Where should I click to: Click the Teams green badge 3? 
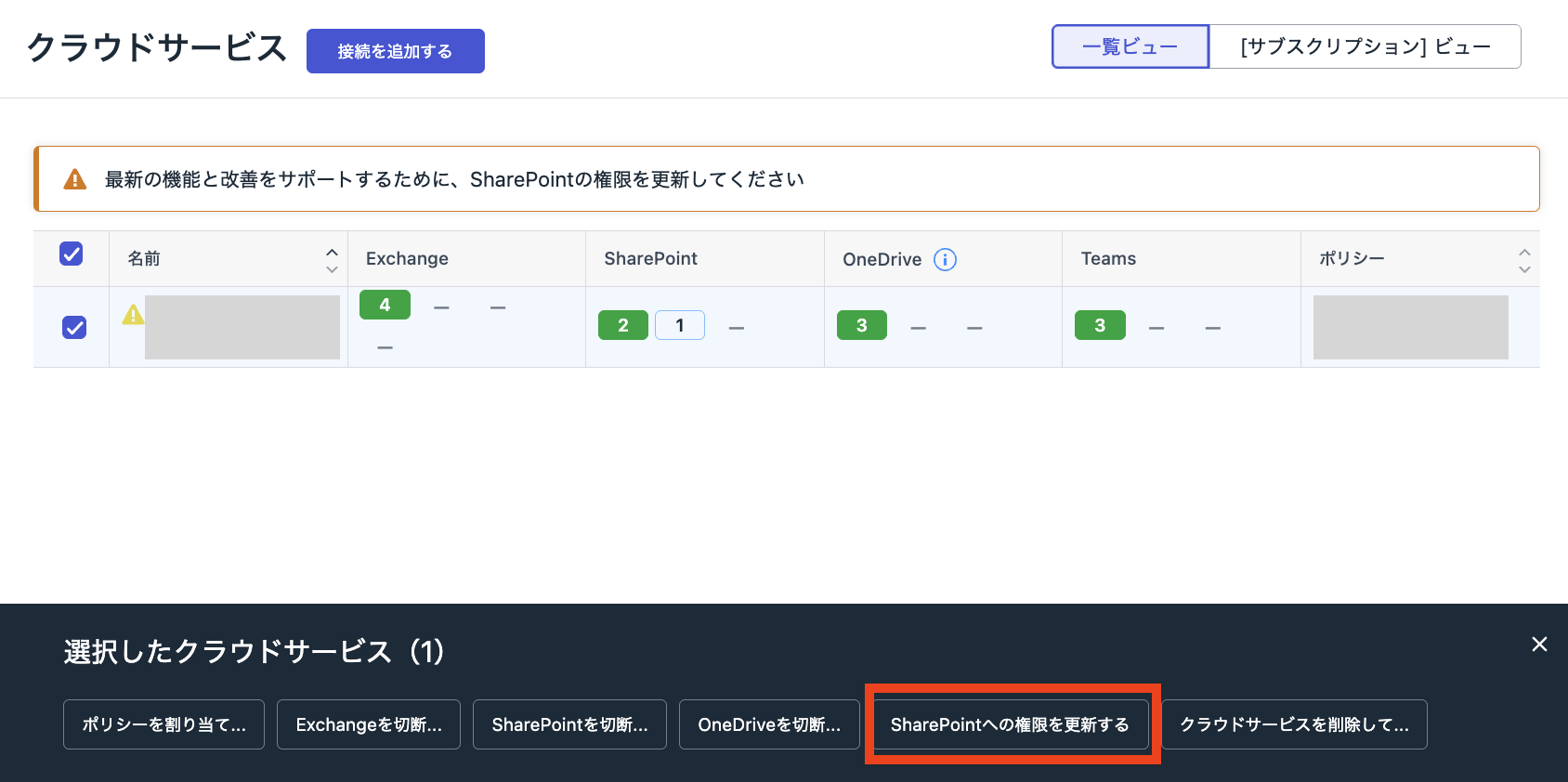[1100, 325]
